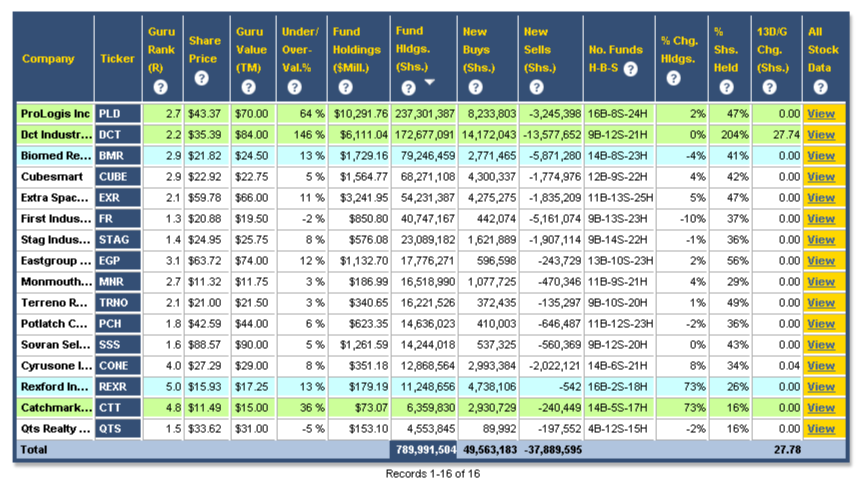Click the DCT ticker cell
863x483 pixels.
118,135
